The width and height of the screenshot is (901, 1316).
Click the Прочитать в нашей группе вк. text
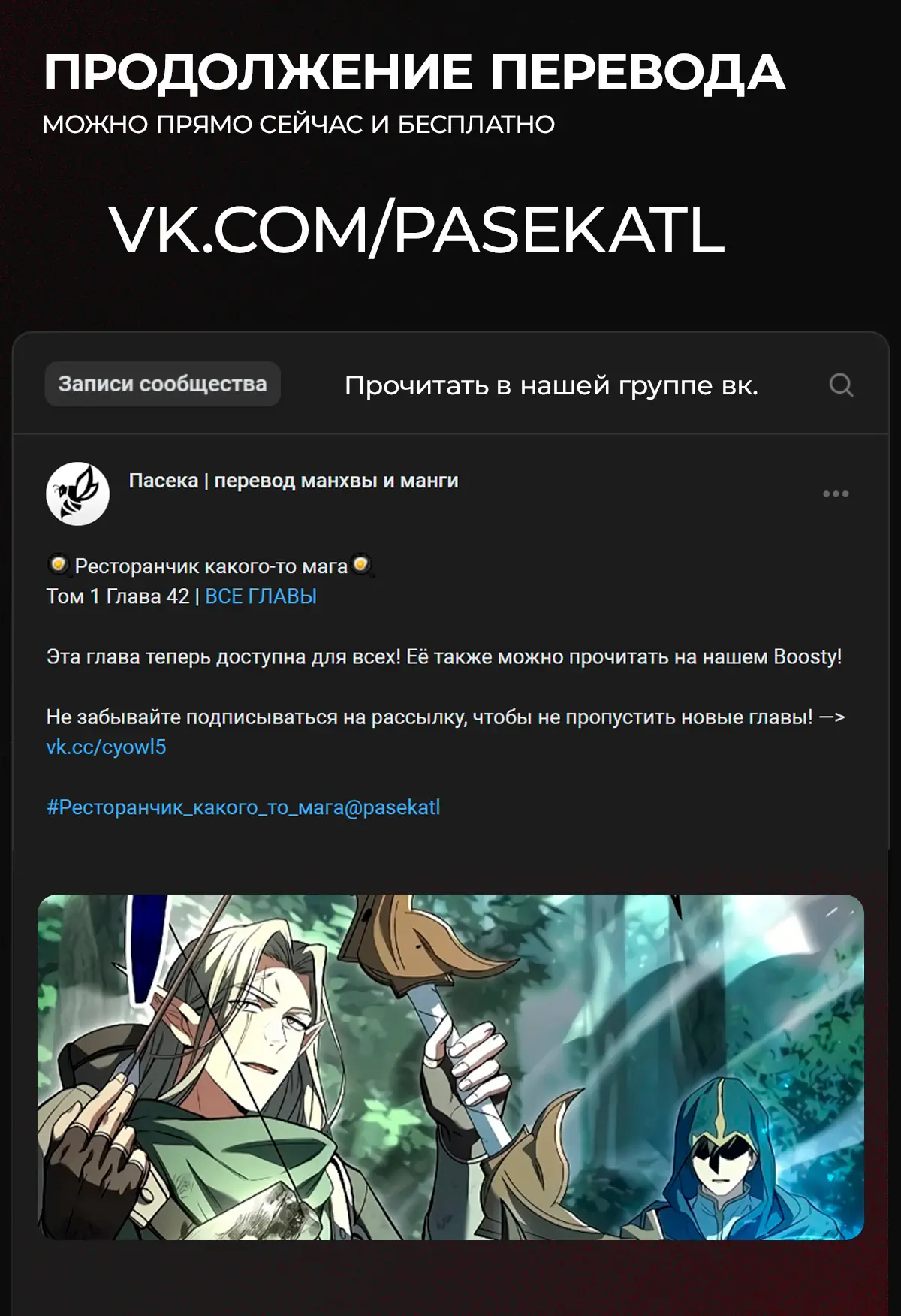click(551, 385)
